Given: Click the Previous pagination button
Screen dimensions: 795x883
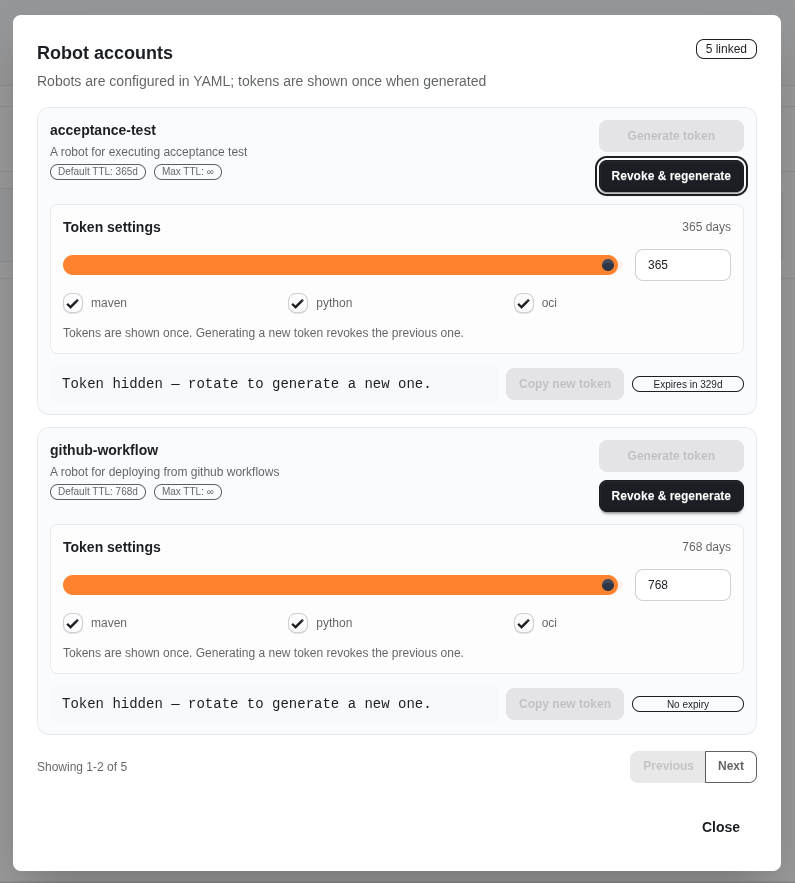Looking at the screenshot, I should coord(667,766).
